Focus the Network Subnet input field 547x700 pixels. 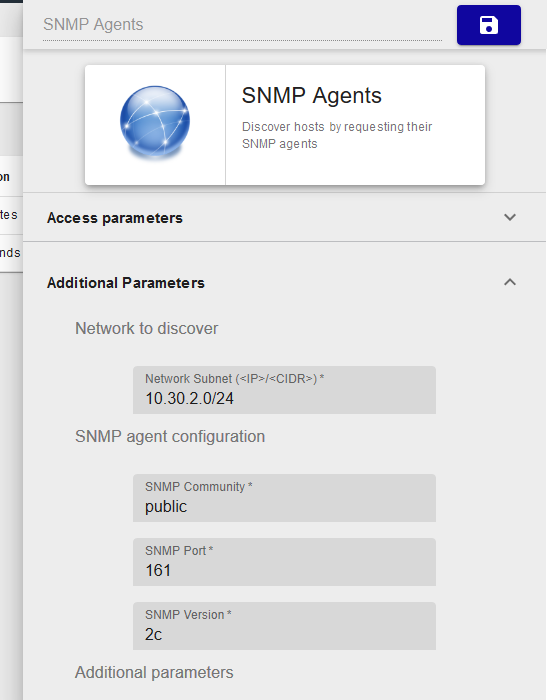(x=284, y=390)
